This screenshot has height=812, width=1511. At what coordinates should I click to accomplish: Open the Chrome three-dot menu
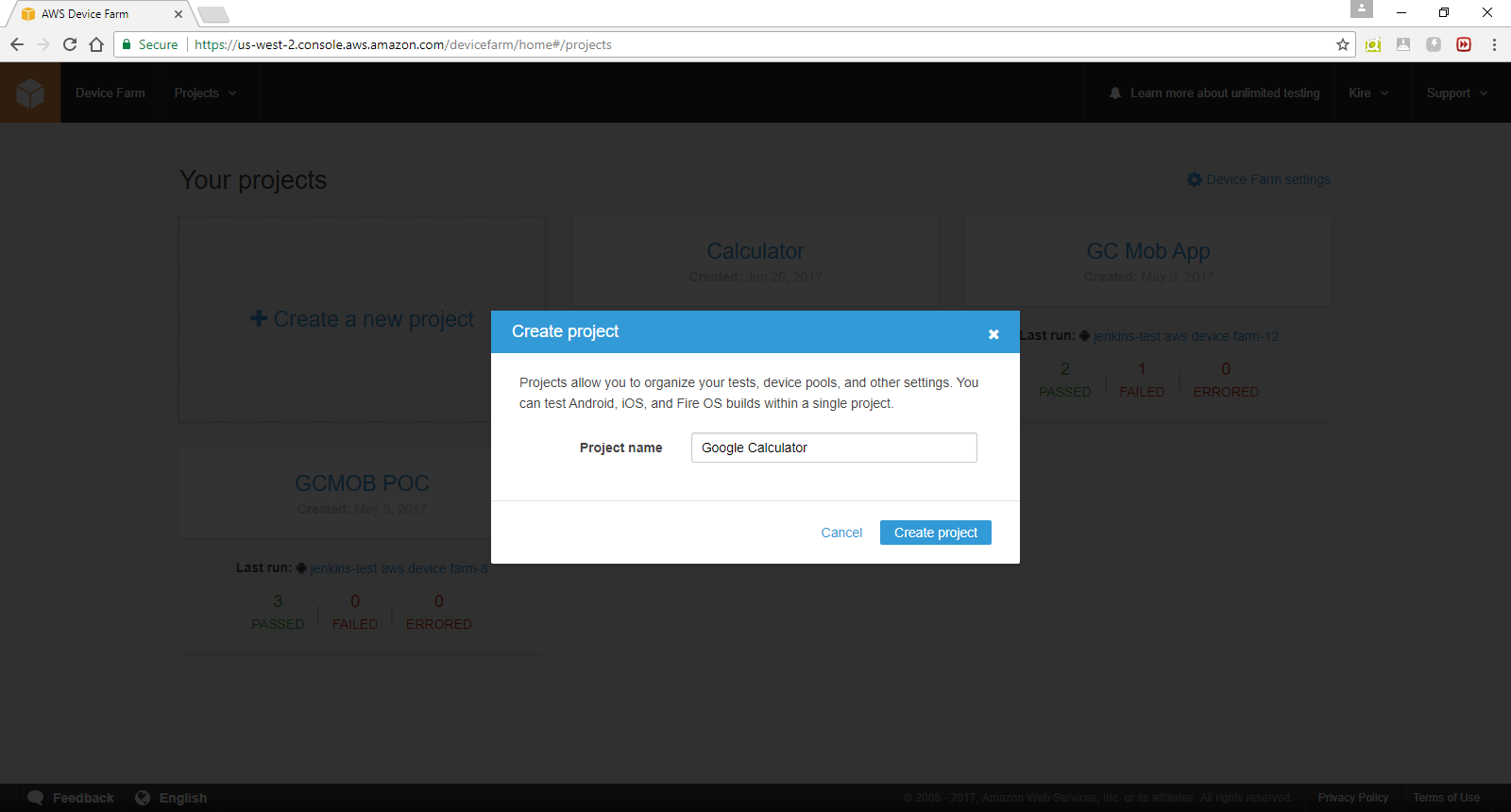(x=1494, y=44)
